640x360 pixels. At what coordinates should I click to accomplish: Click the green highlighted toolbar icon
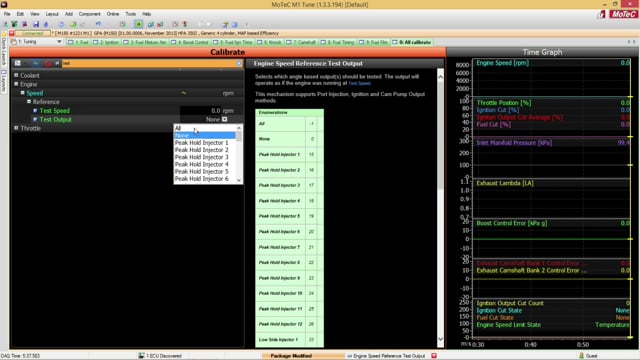[x=139, y=24]
